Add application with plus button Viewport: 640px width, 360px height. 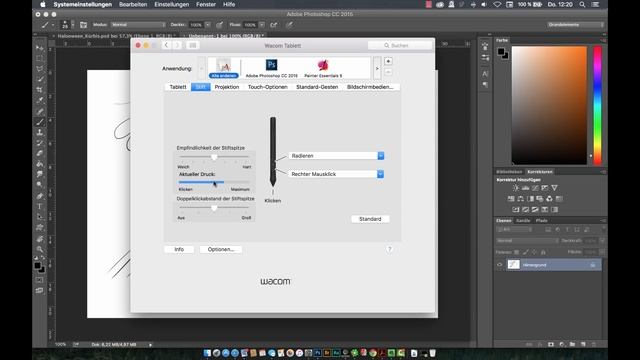[388, 61]
